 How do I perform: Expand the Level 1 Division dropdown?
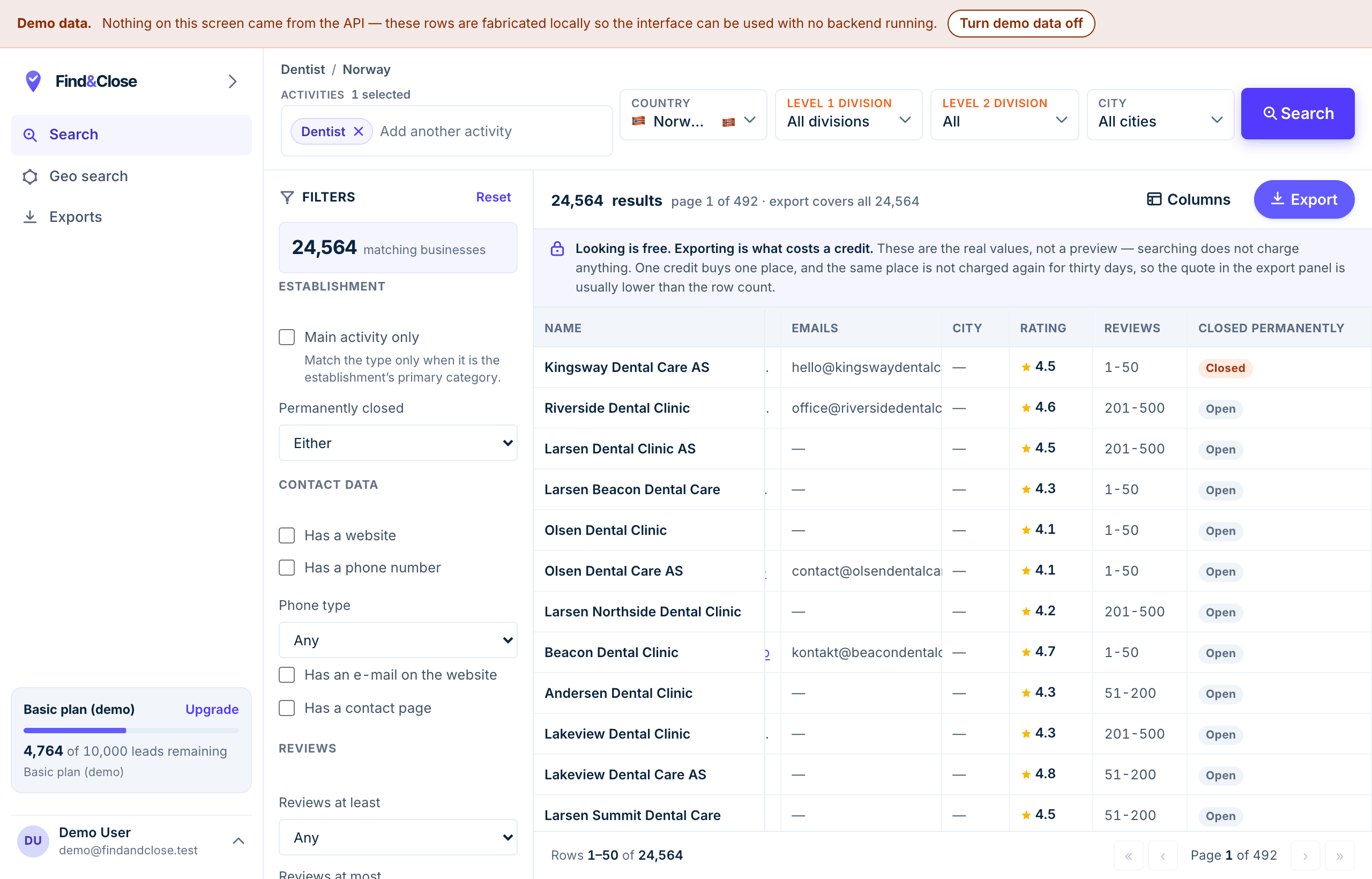[x=848, y=114]
